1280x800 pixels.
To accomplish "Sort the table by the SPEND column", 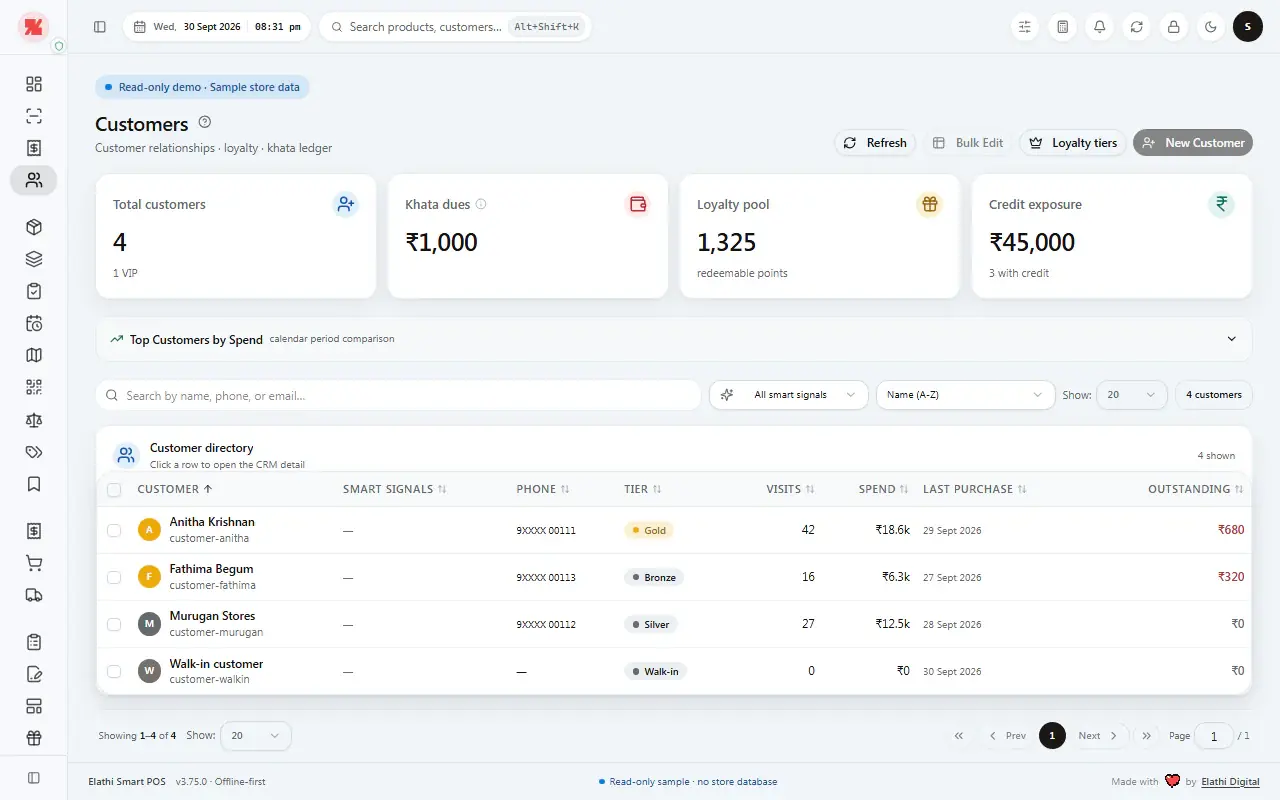I will coord(883,490).
